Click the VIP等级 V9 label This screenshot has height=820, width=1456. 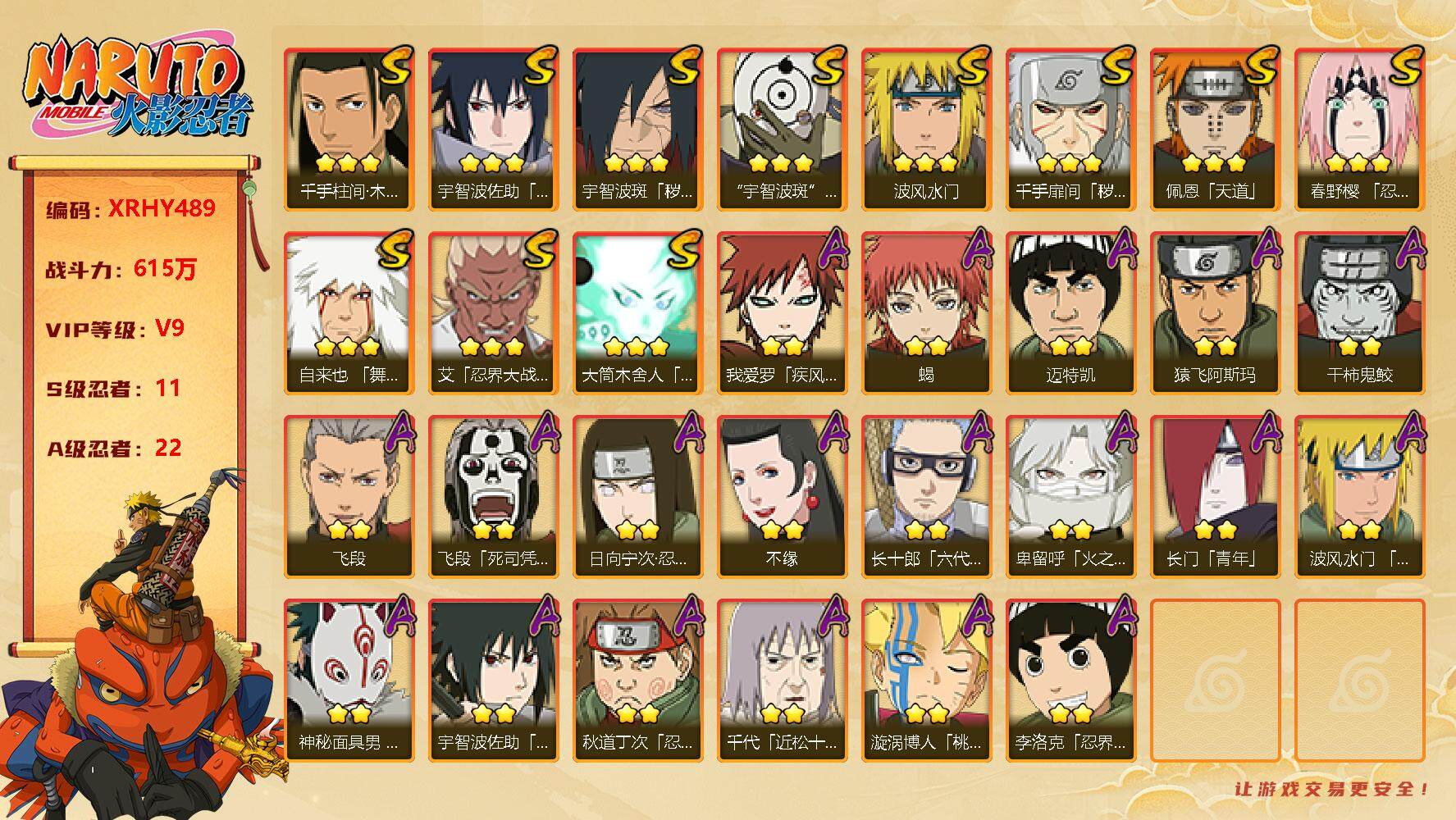pos(115,329)
